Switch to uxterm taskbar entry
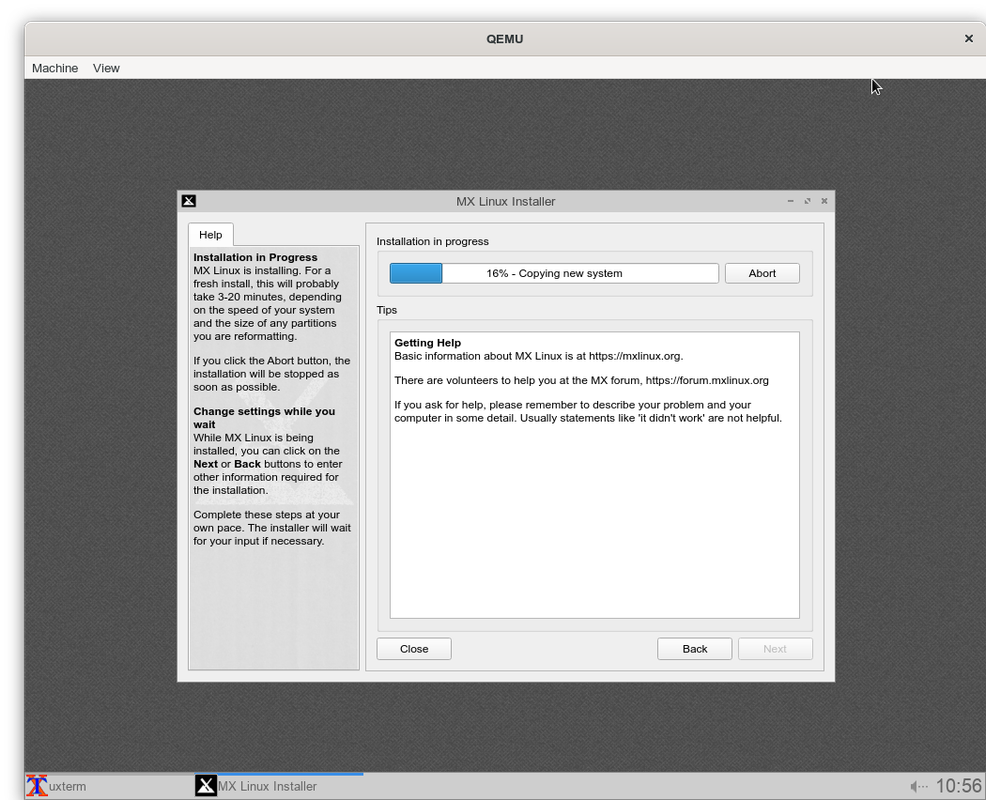This screenshot has width=986, height=800. 67,786
